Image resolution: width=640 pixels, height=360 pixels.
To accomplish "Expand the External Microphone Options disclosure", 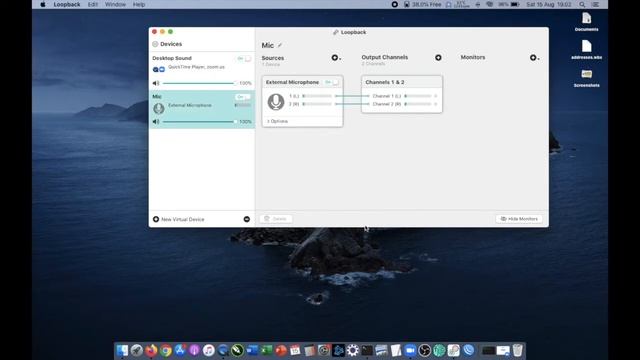I will click(277, 121).
